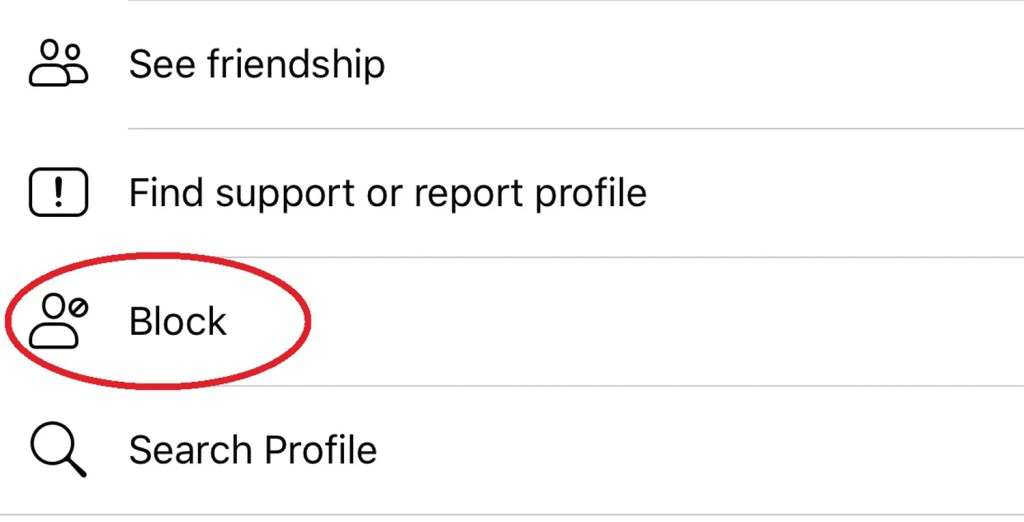Tap the exclamation report profile icon

point(58,192)
